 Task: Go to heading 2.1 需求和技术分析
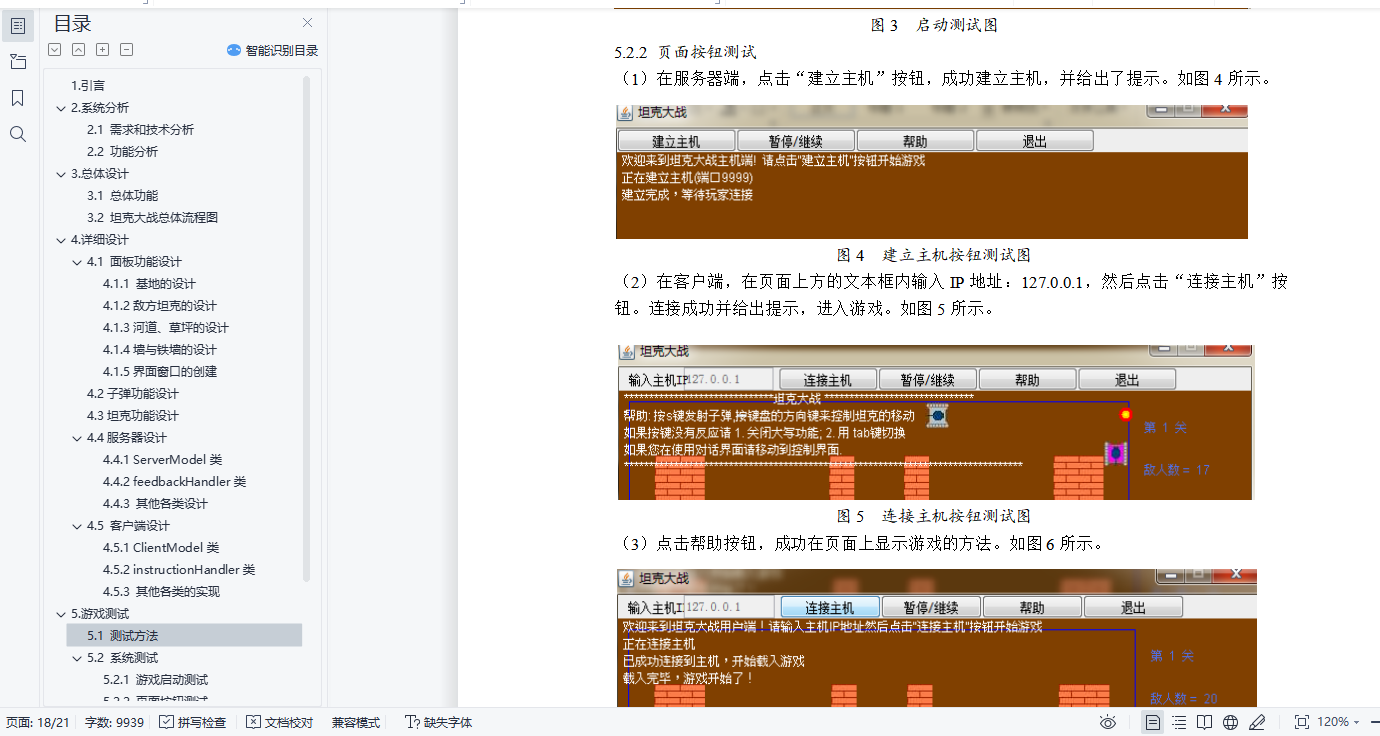tap(140, 130)
